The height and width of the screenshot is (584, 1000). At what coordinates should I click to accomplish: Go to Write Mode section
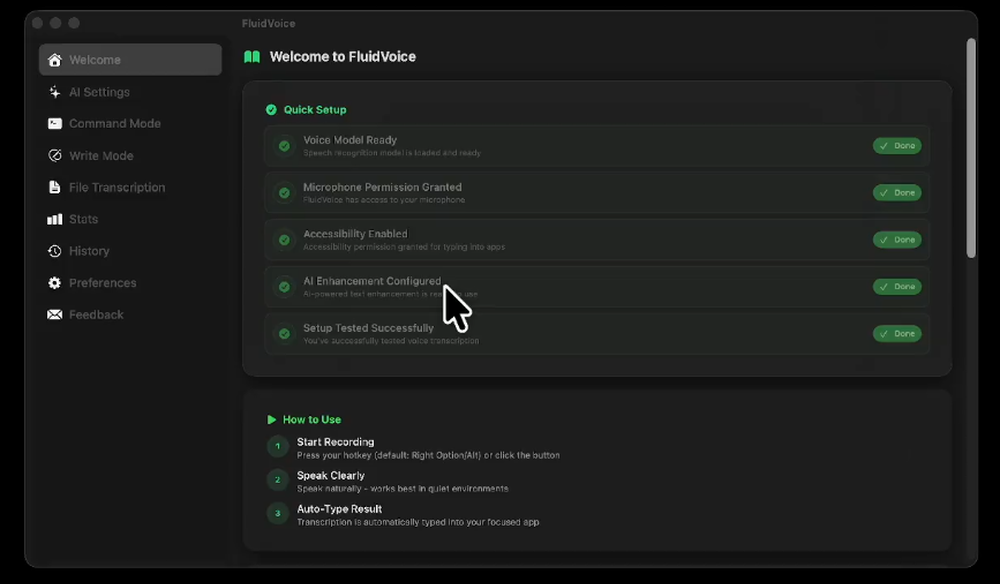tap(101, 156)
